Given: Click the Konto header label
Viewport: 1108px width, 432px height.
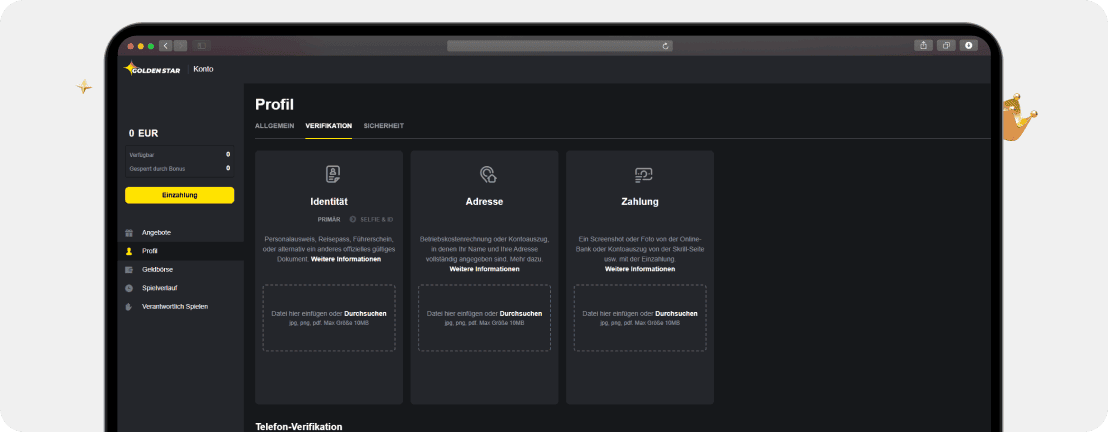Looking at the screenshot, I should pos(204,69).
